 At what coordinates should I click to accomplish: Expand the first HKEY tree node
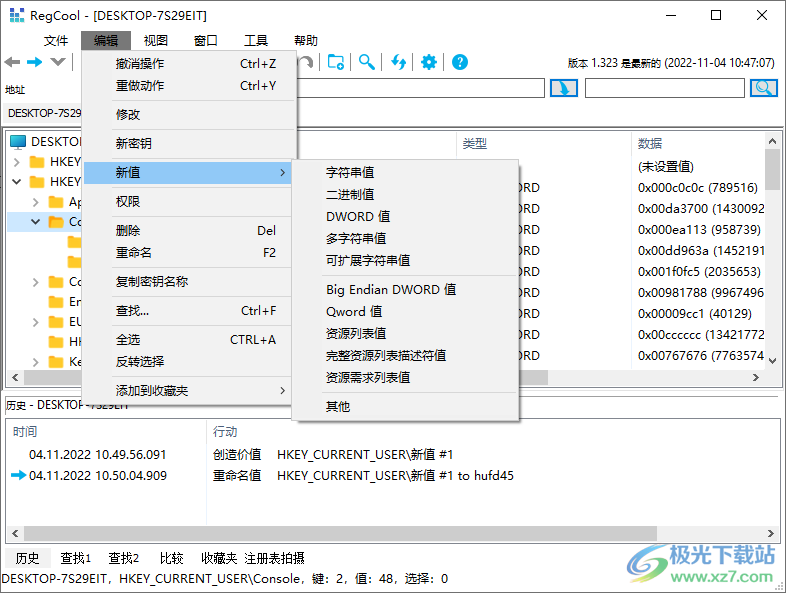point(17,162)
